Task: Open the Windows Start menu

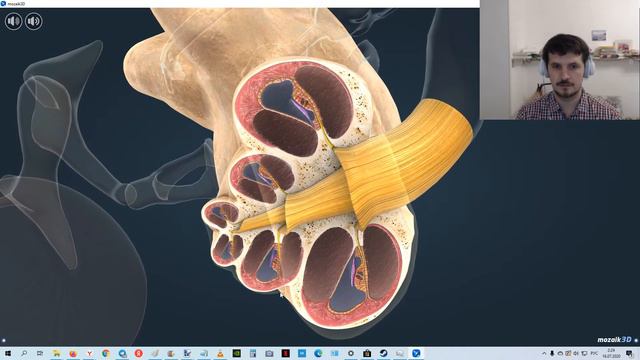Action: (x=7, y=353)
